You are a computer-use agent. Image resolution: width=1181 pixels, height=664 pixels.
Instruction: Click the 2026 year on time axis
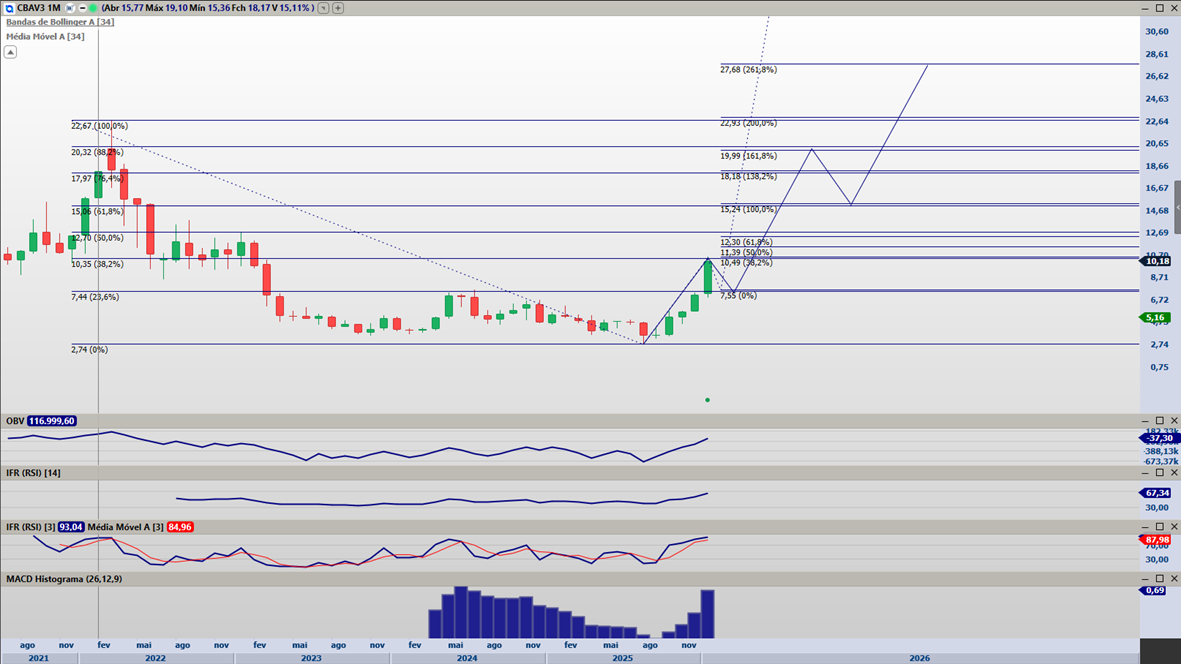919,658
